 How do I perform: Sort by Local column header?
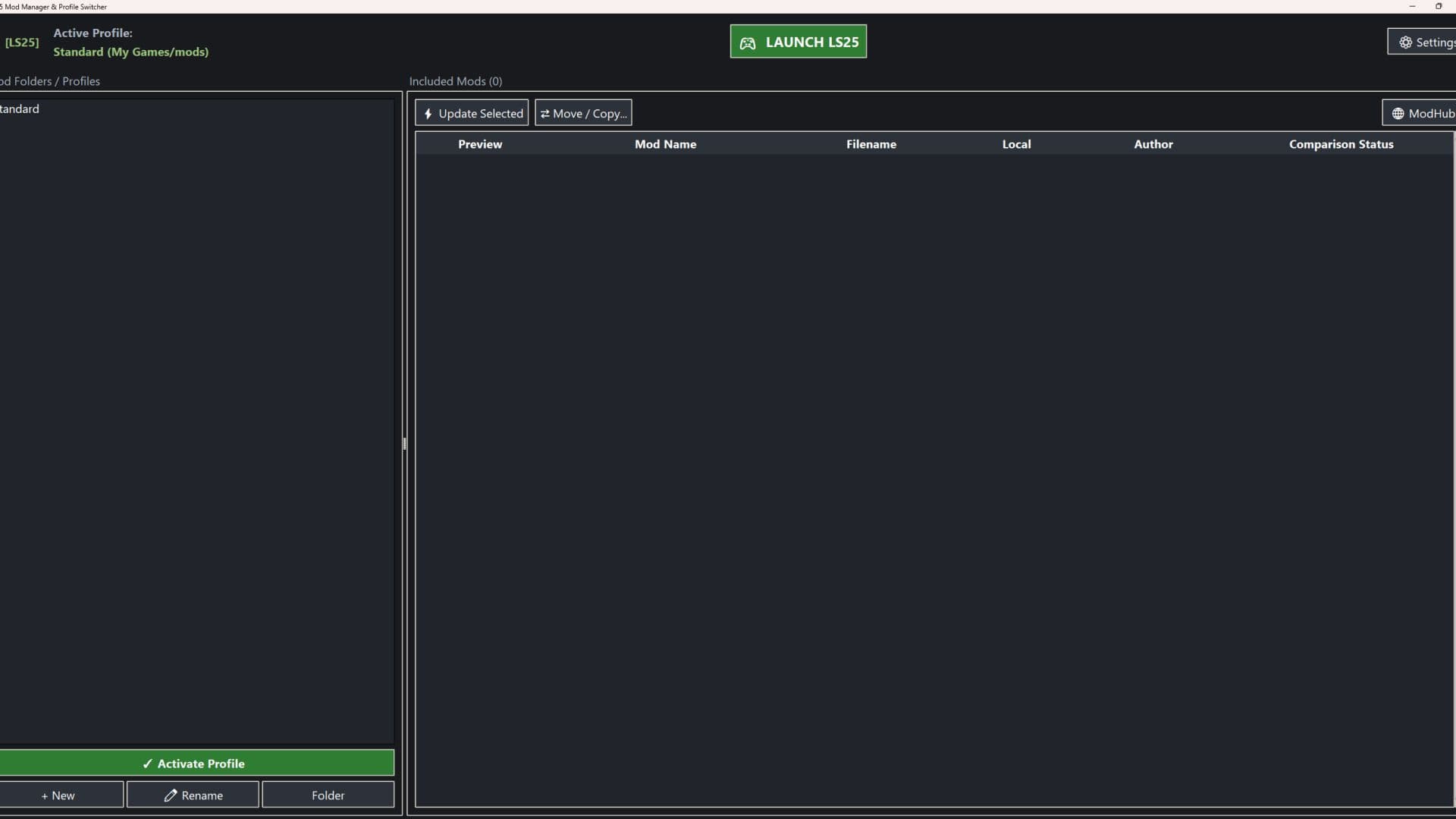[1016, 144]
